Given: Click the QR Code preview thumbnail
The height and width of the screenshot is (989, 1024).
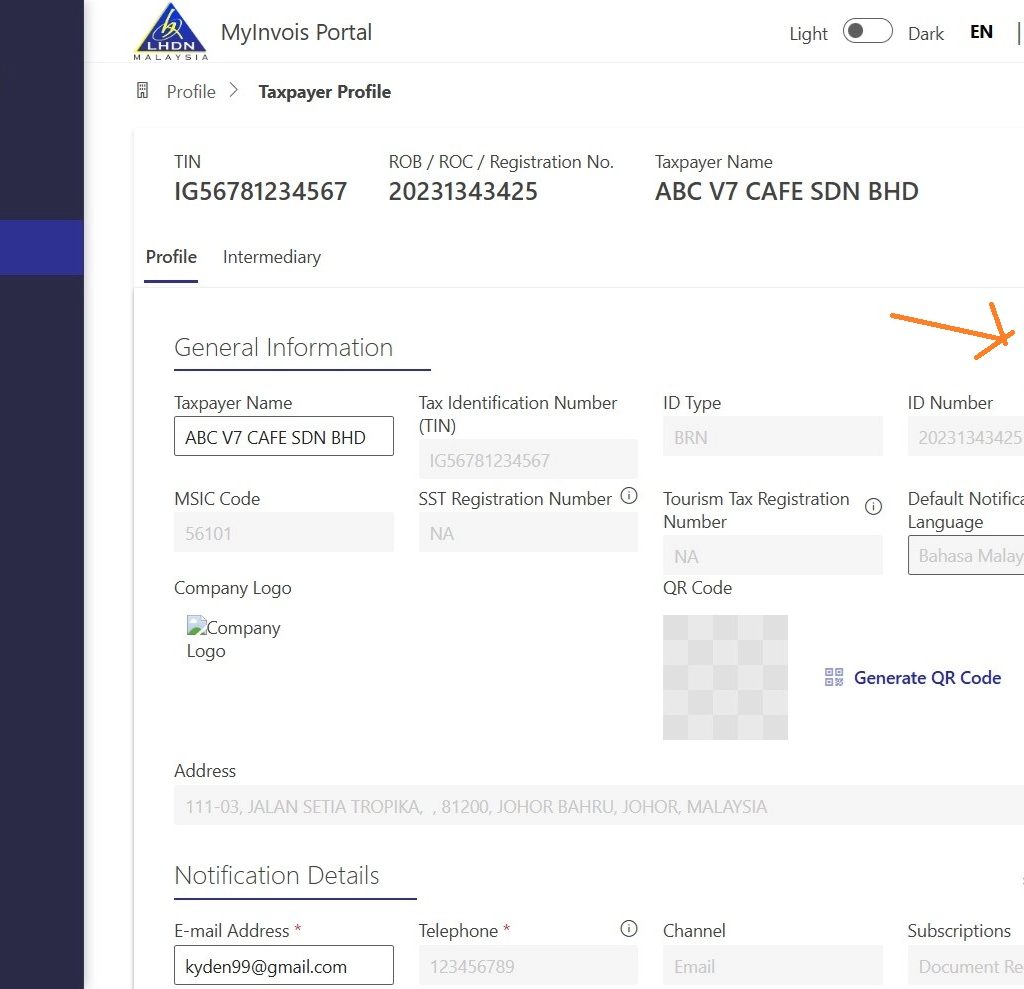Looking at the screenshot, I should (725, 677).
